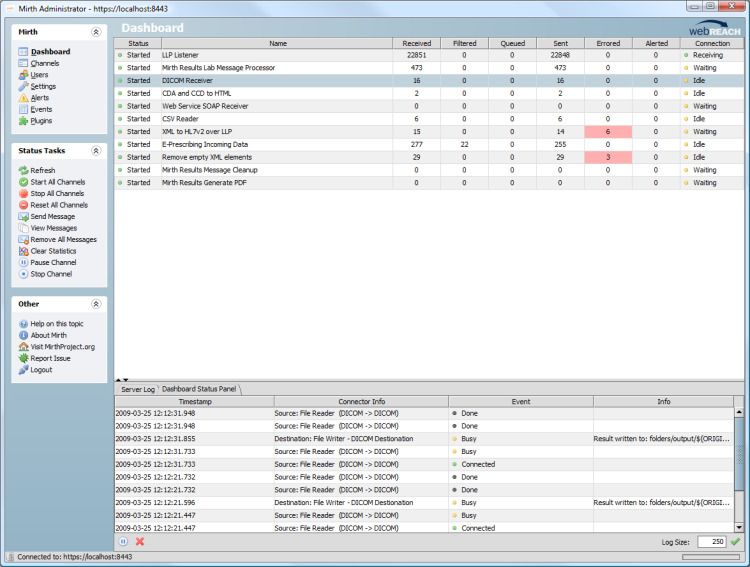Click Logout in the Other panel
The image size is (750, 567).
(41, 370)
